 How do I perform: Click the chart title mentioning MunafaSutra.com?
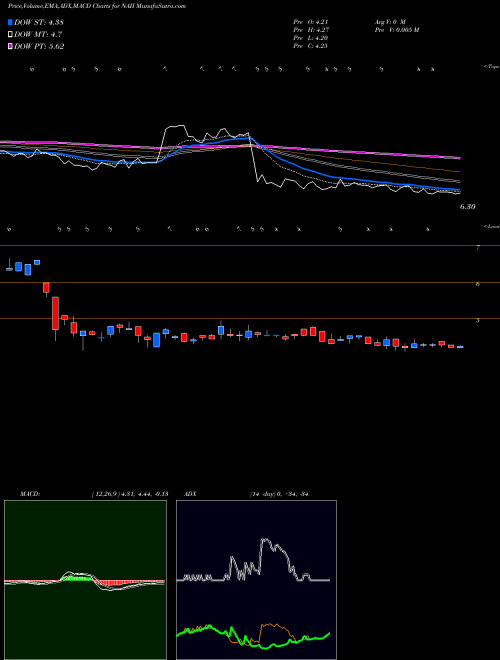[97, 6]
